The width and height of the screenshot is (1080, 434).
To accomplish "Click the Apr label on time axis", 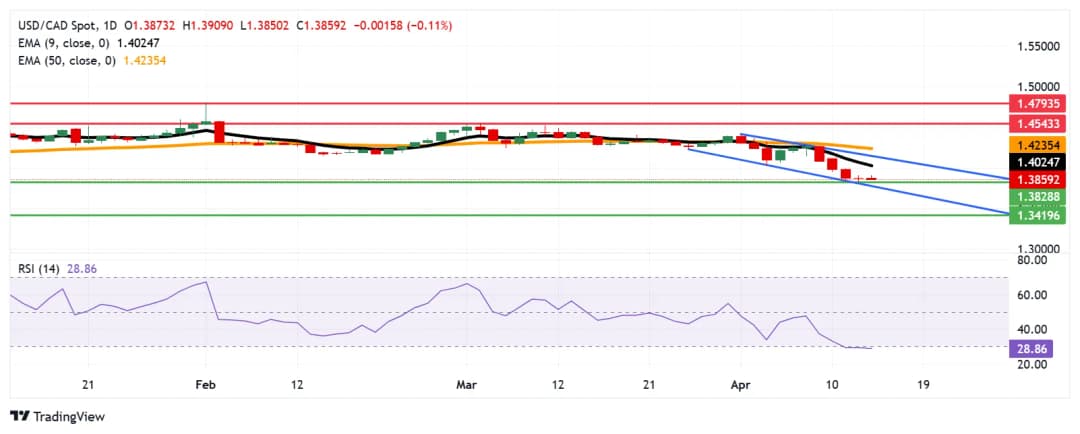I will (x=741, y=385).
